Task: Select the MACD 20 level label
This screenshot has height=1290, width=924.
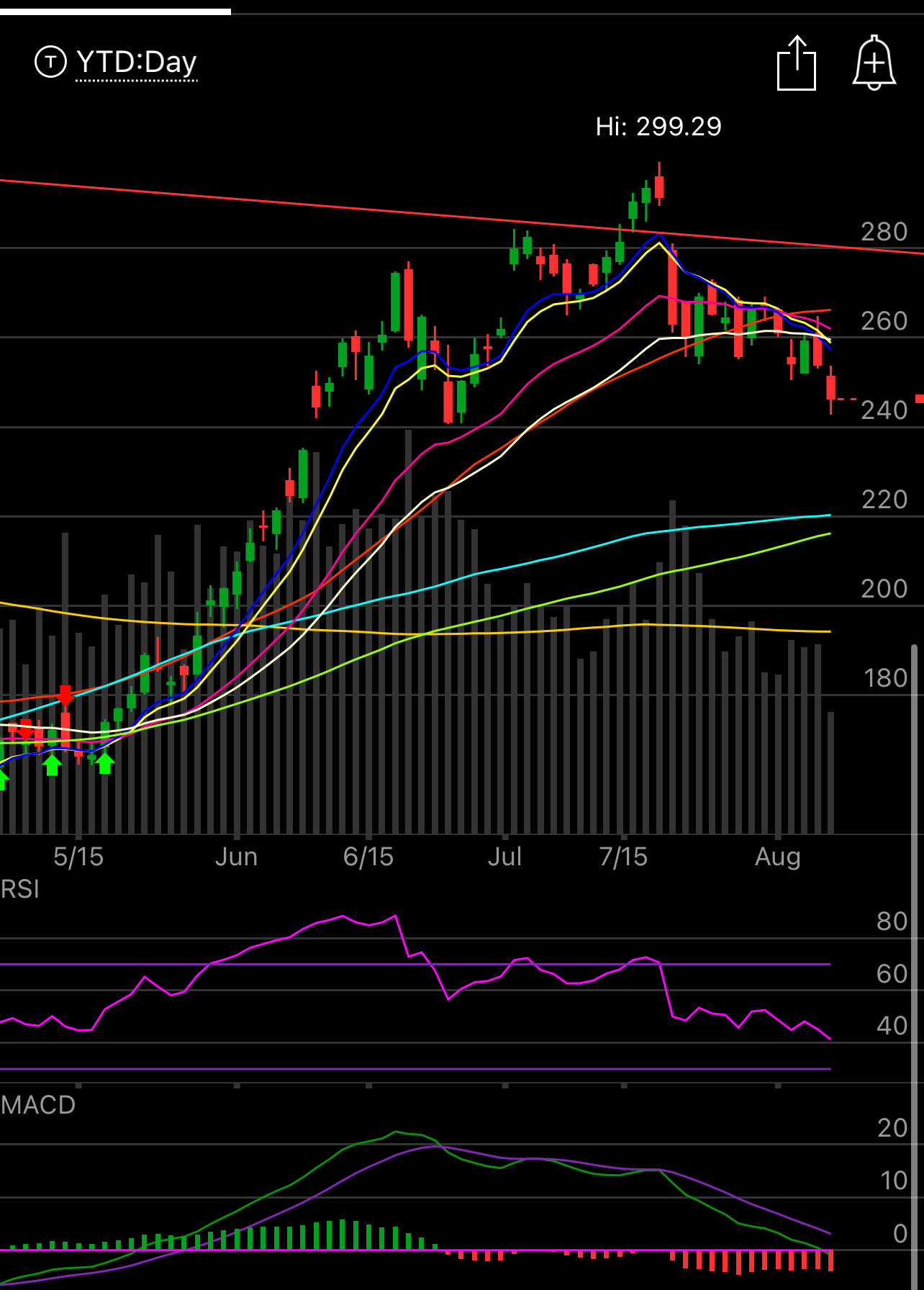Action: 892,1128
